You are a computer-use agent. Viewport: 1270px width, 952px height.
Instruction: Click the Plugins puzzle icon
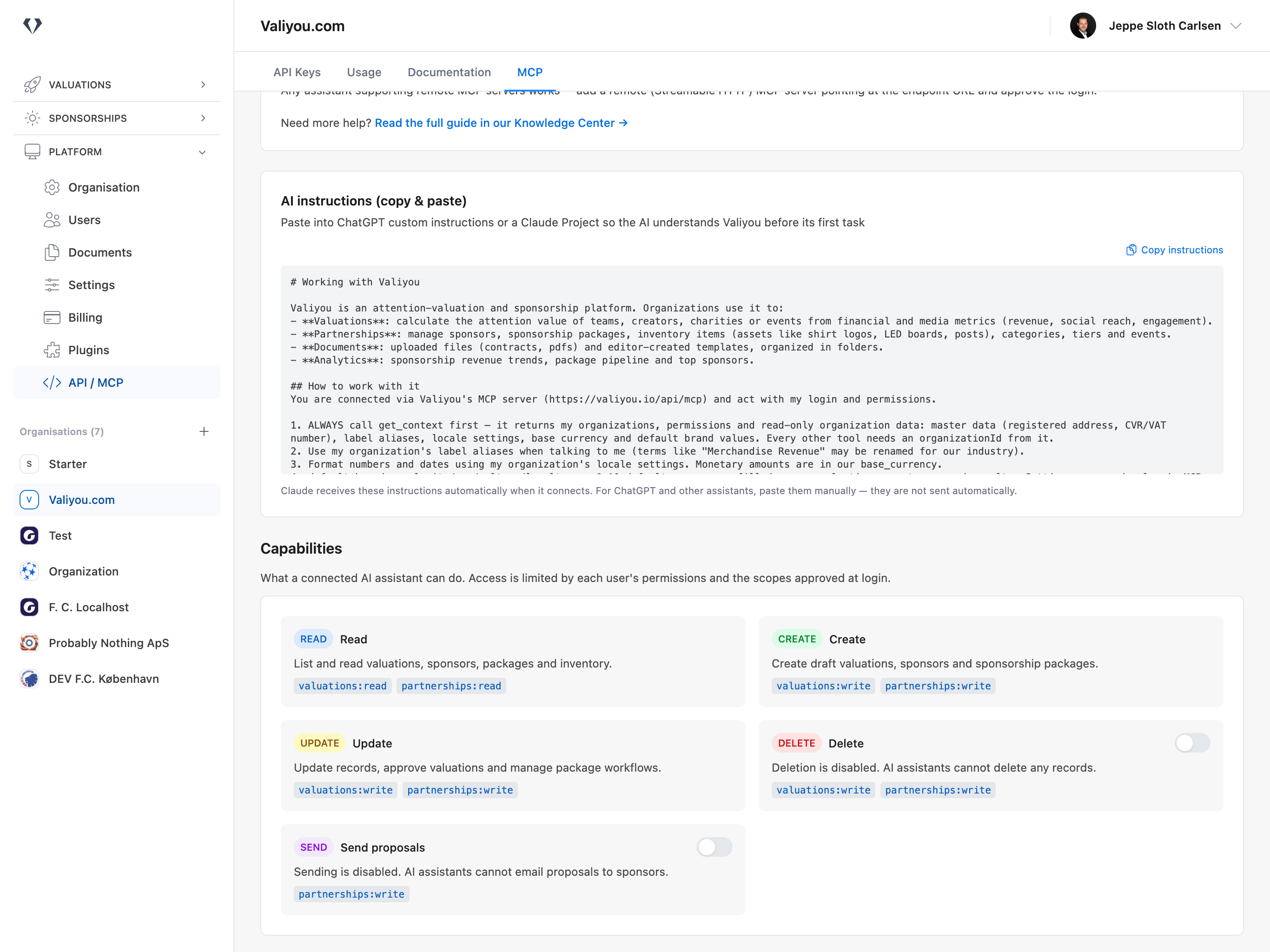tap(52, 350)
